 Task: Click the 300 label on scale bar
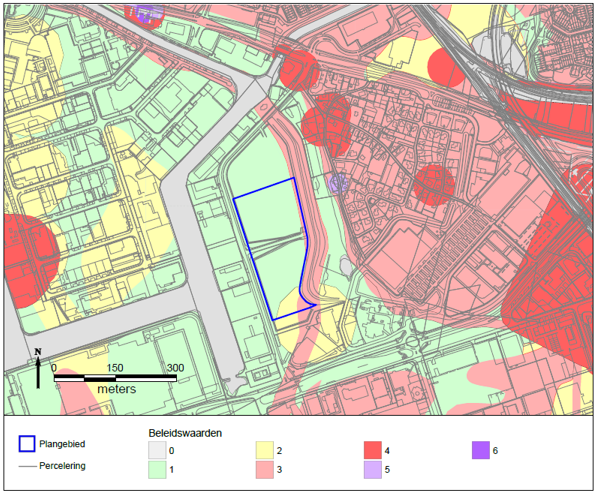pyautogui.click(x=175, y=368)
